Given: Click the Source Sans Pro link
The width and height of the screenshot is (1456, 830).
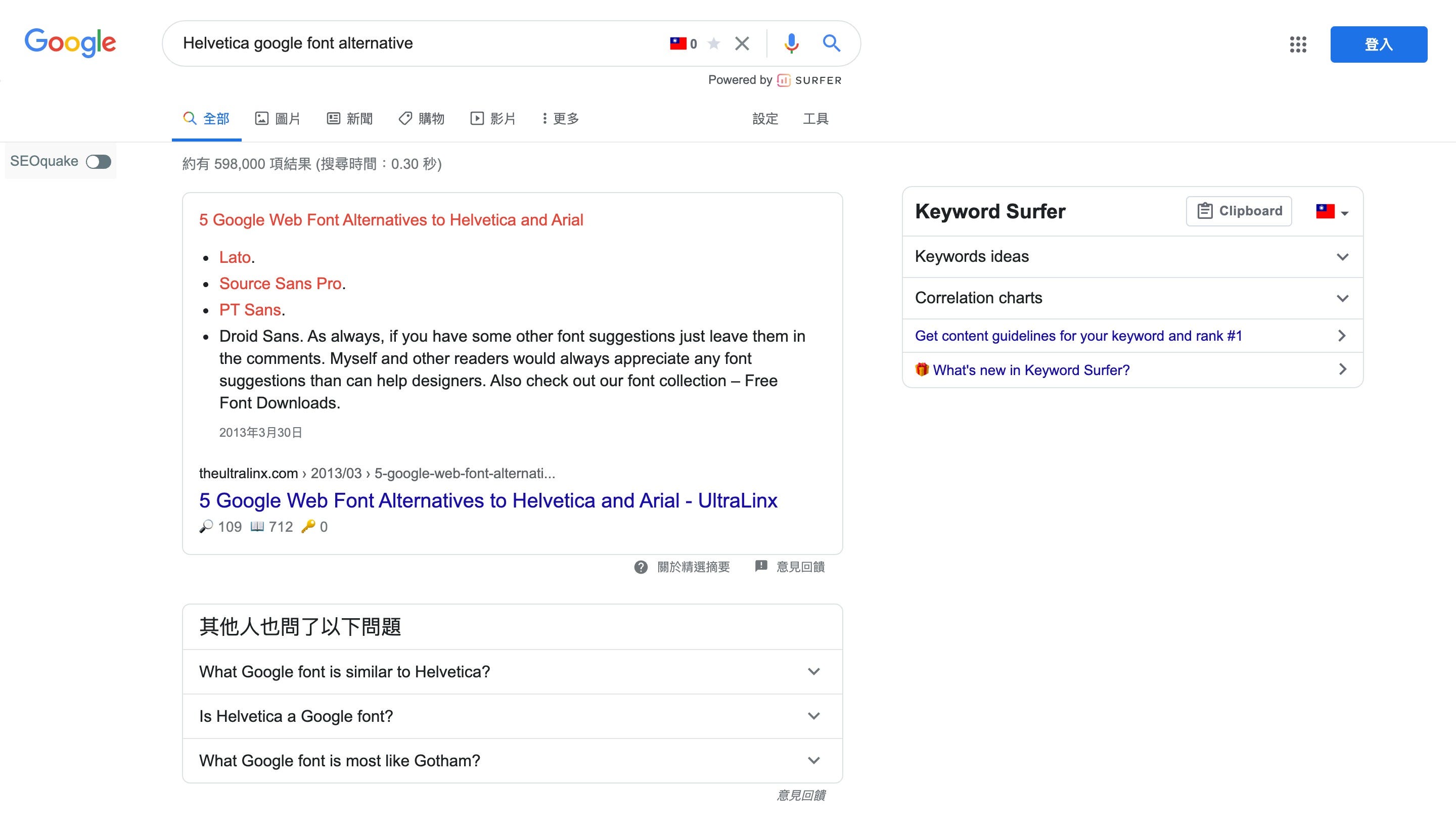Looking at the screenshot, I should (x=281, y=284).
